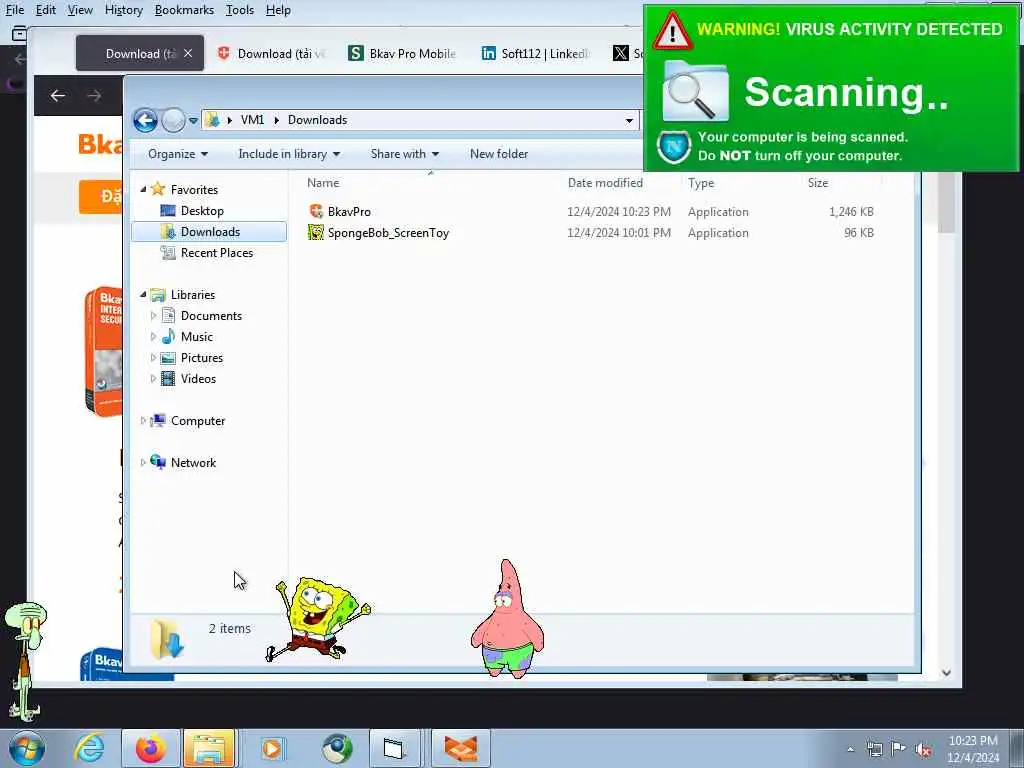Open the Firefox History menu
The height and width of the screenshot is (768, 1024).
[x=123, y=10]
